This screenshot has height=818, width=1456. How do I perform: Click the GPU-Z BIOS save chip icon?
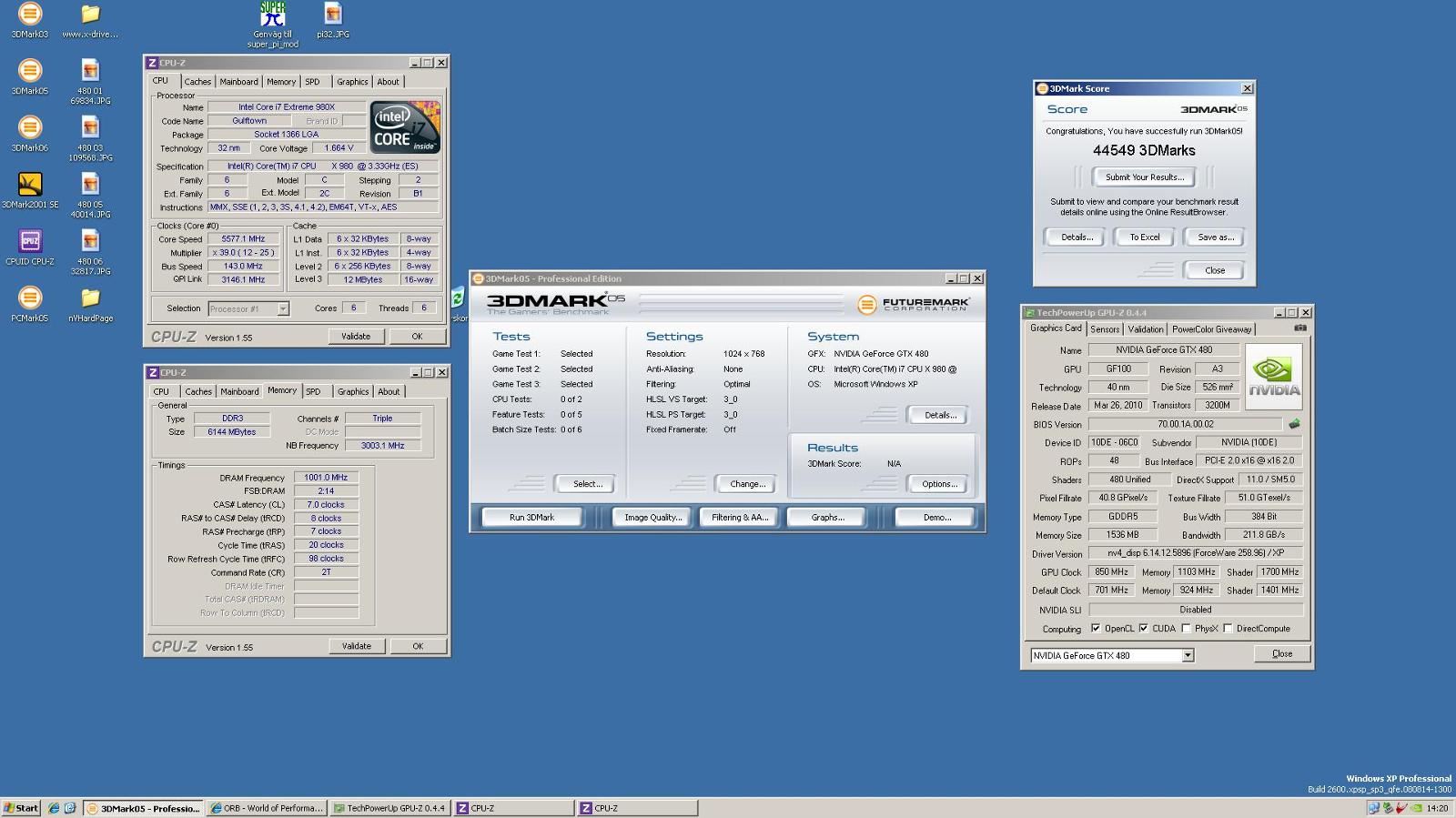1294,424
